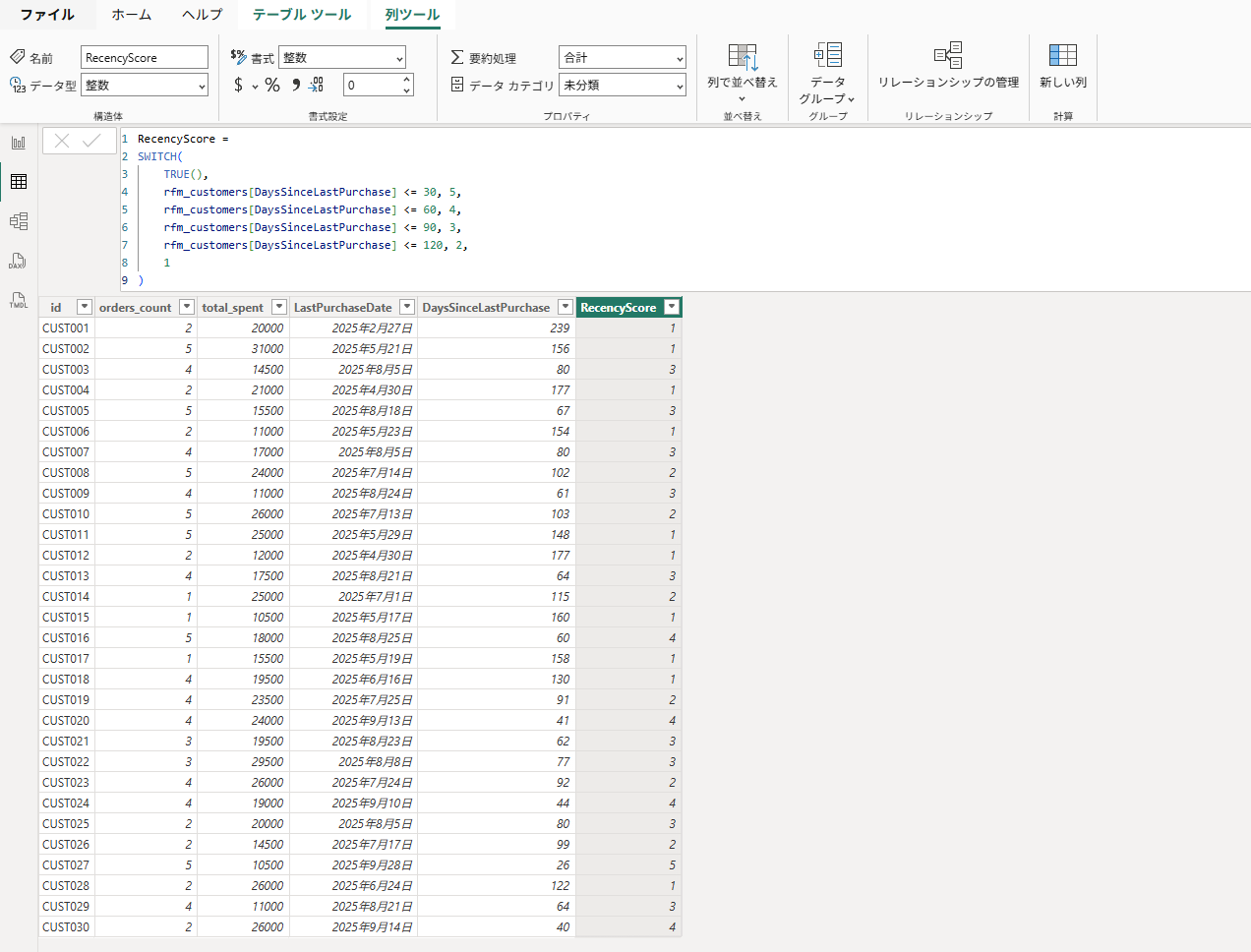Click the 名前 column name input field
Image resolution: width=1251 pixels, height=952 pixels.
144,58
